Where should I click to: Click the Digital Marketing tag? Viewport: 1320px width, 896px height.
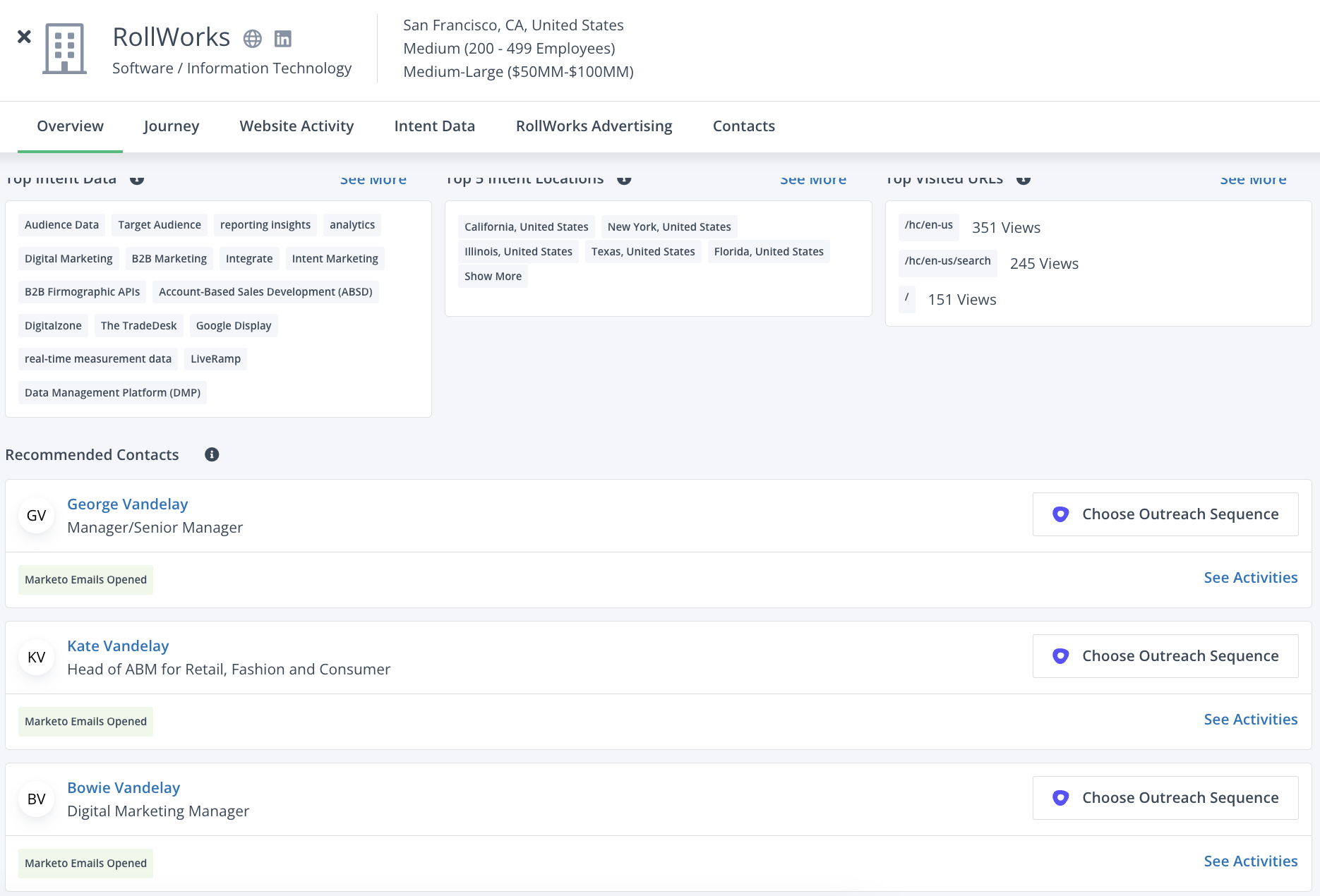point(68,259)
